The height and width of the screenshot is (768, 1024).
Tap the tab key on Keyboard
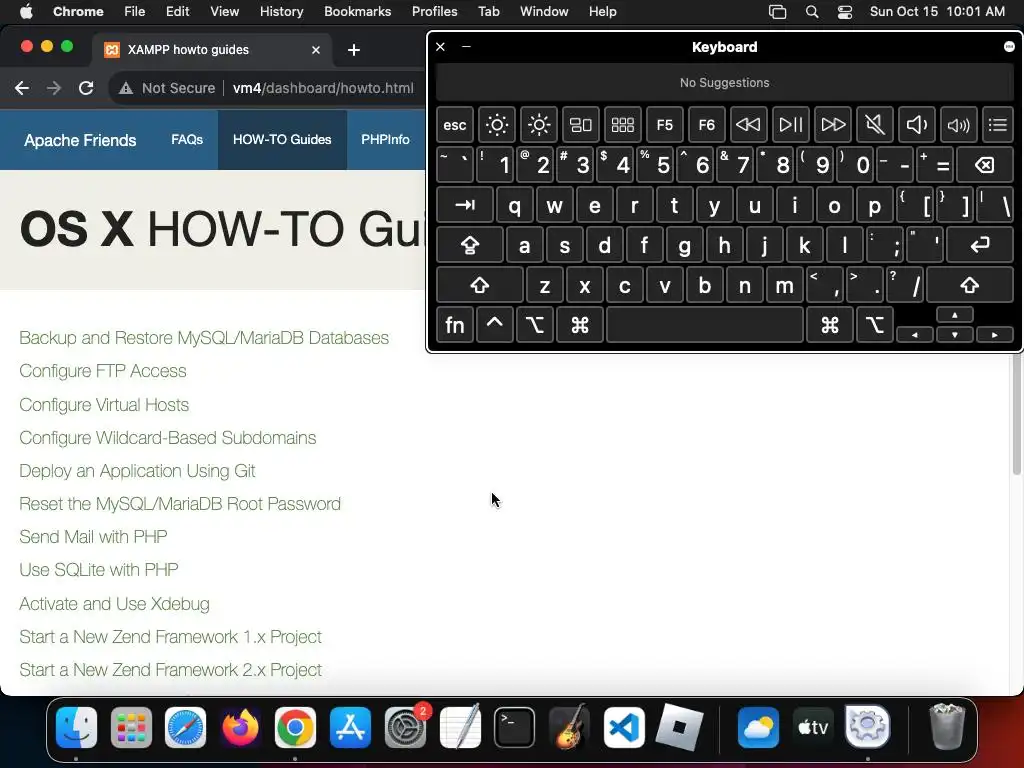(x=464, y=205)
